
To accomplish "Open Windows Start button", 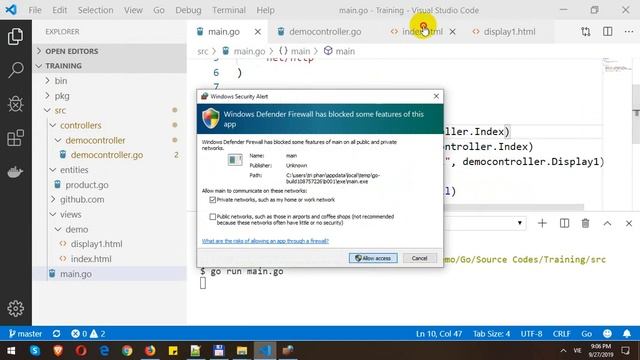I will point(11,351).
